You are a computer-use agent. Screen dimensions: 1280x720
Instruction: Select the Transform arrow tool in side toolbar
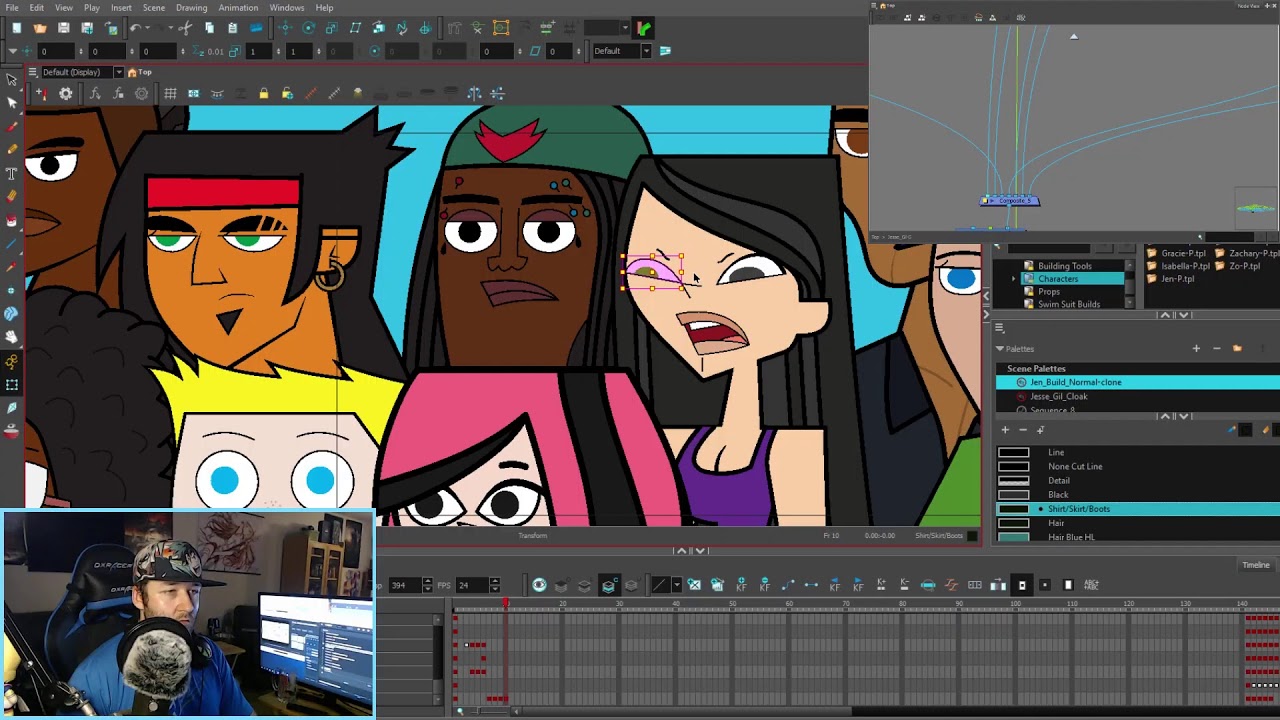tap(12, 79)
